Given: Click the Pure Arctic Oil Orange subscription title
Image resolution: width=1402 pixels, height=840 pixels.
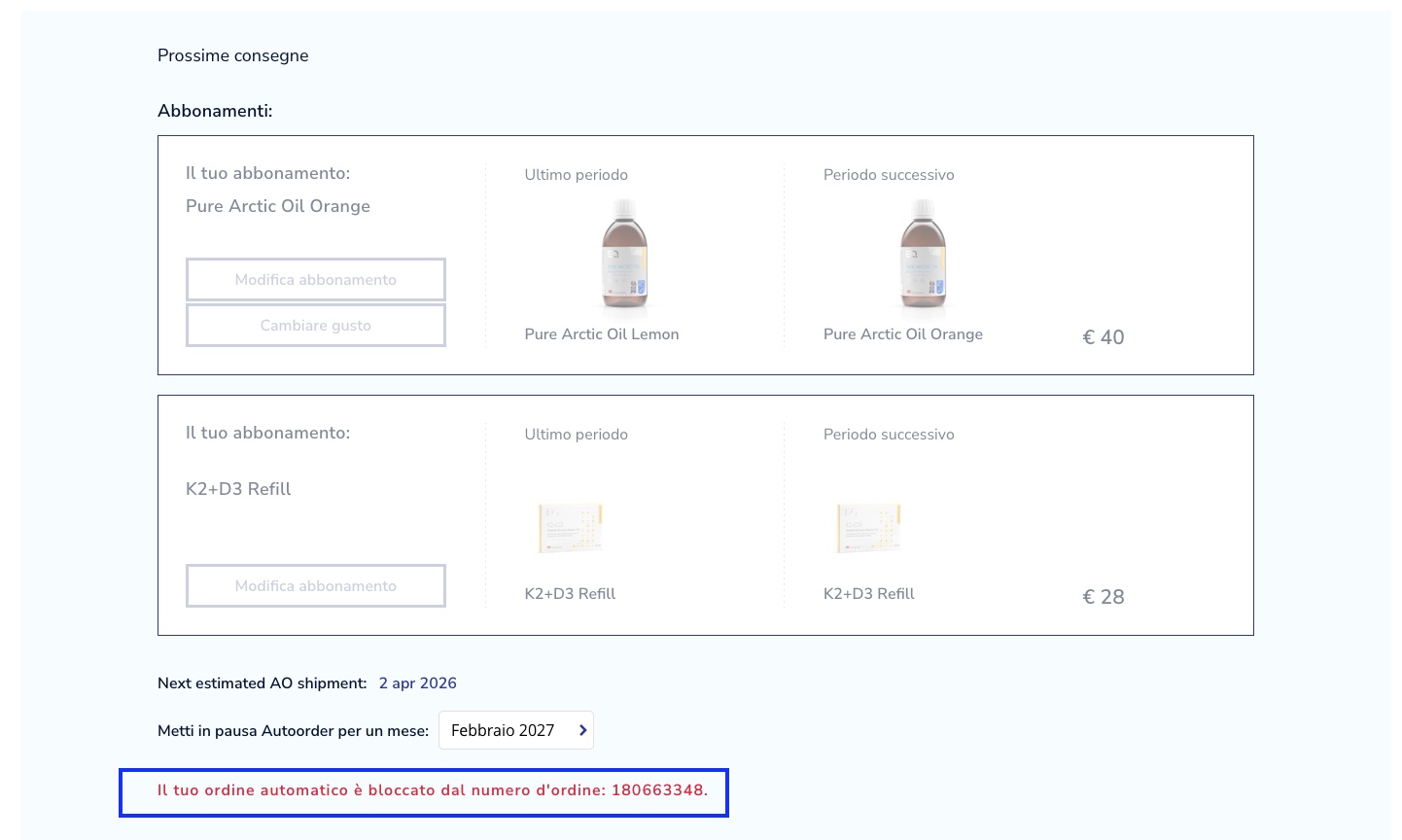Looking at the screenshot, I should tap(278, 206).
